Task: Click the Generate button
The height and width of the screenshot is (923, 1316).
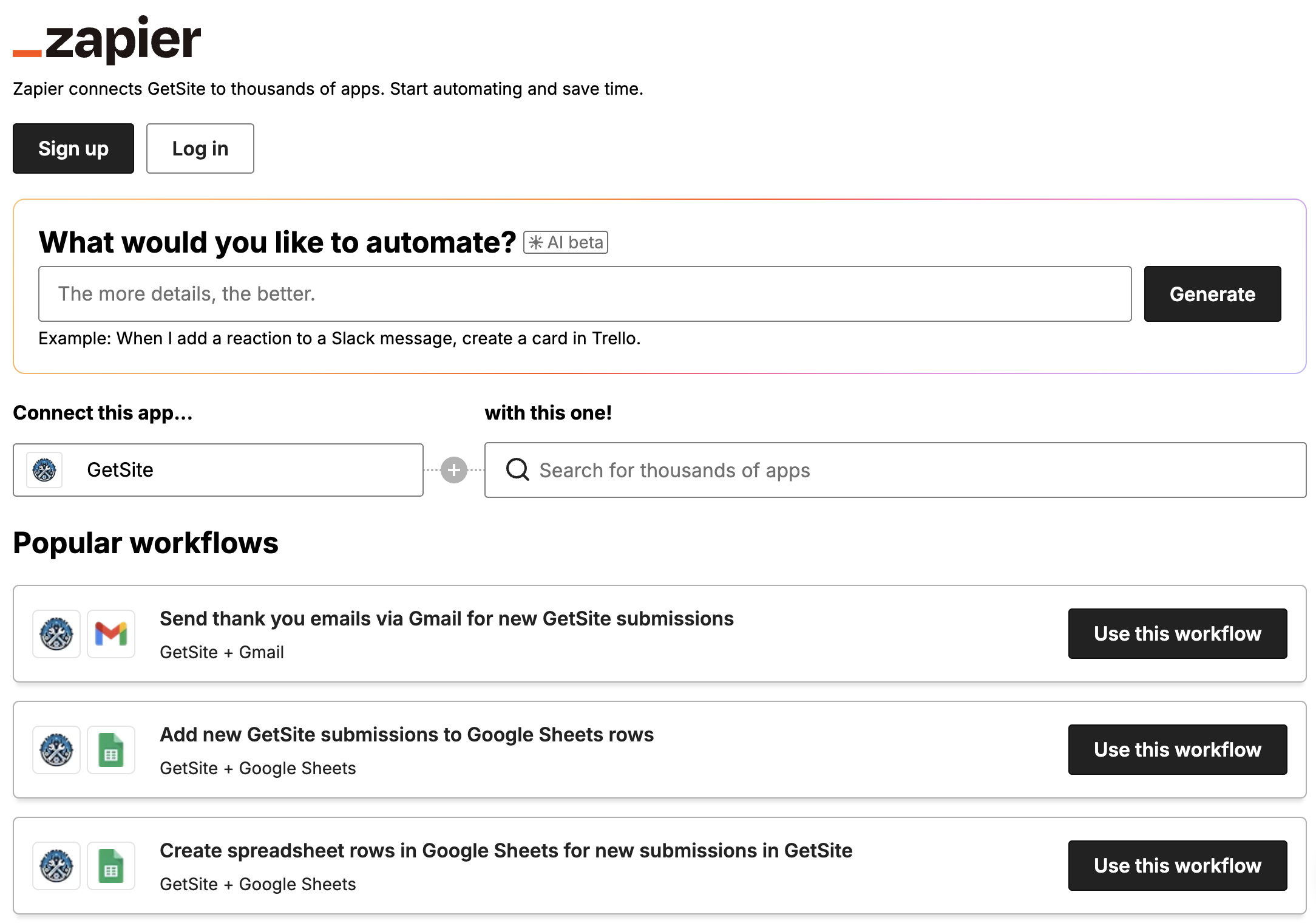Action: [1212, 294]
